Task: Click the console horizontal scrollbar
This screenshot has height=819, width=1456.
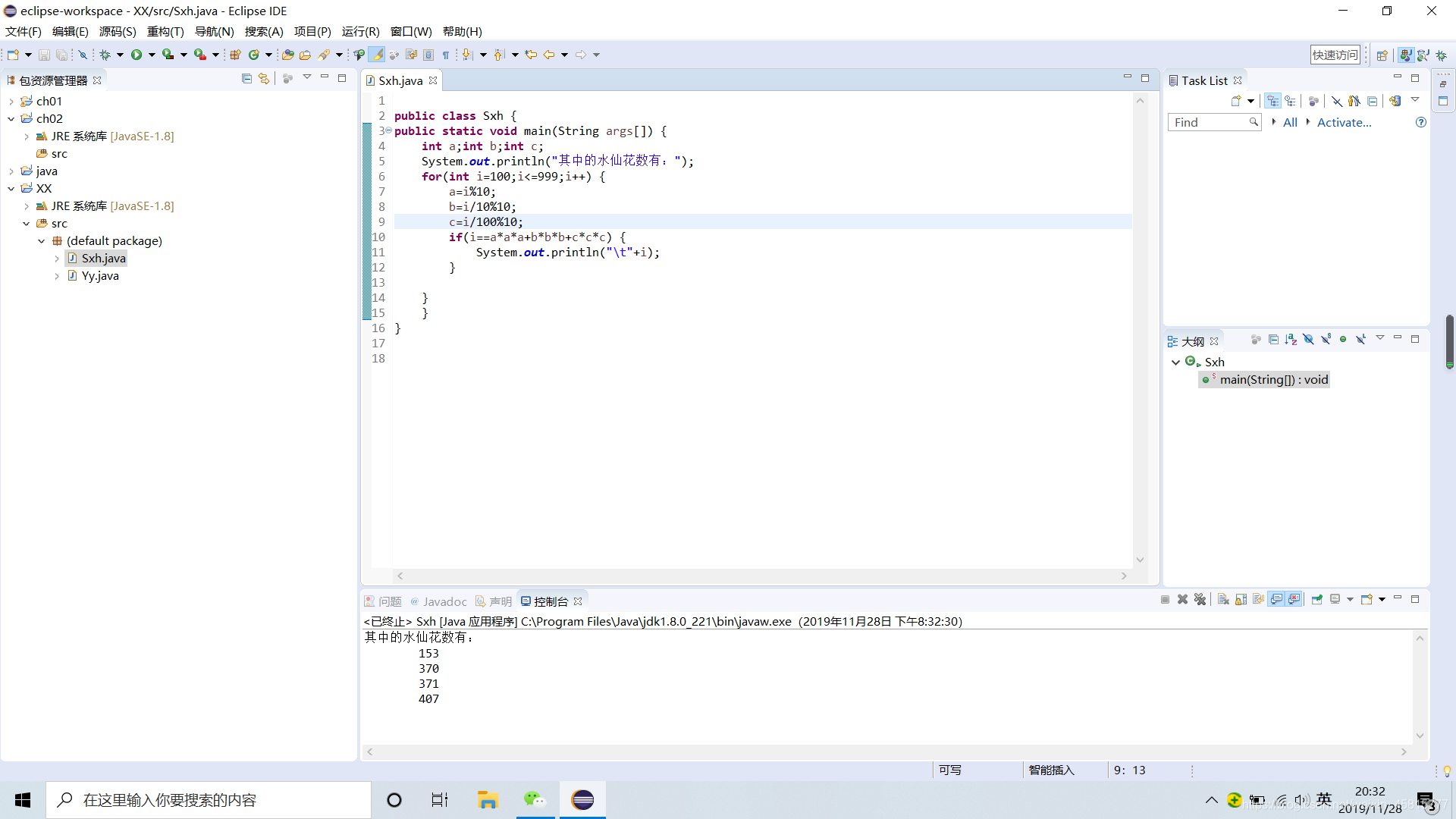Action: click(x=886, y=752)
